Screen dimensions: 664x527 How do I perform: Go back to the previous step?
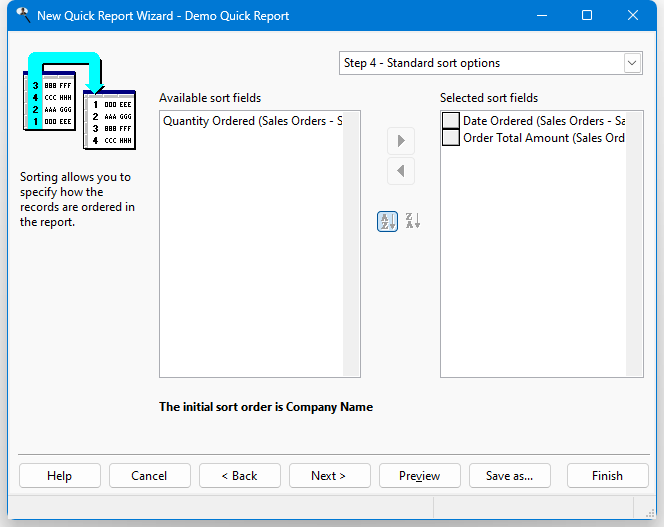pos(240,476)
